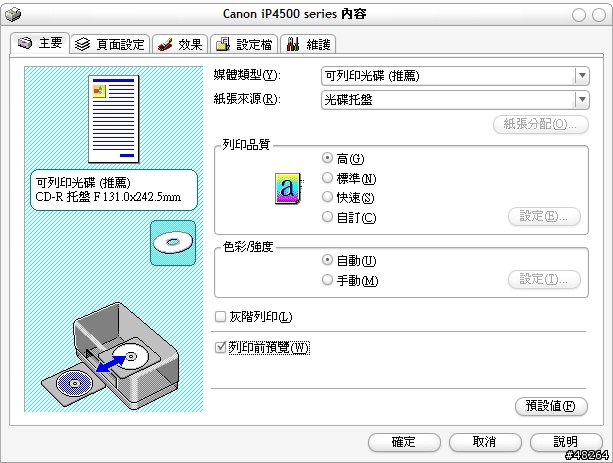The height and width of the screenshot is (463, 613).
Task: Click the 預設值(F) defaults button
Action: (551, 406)
